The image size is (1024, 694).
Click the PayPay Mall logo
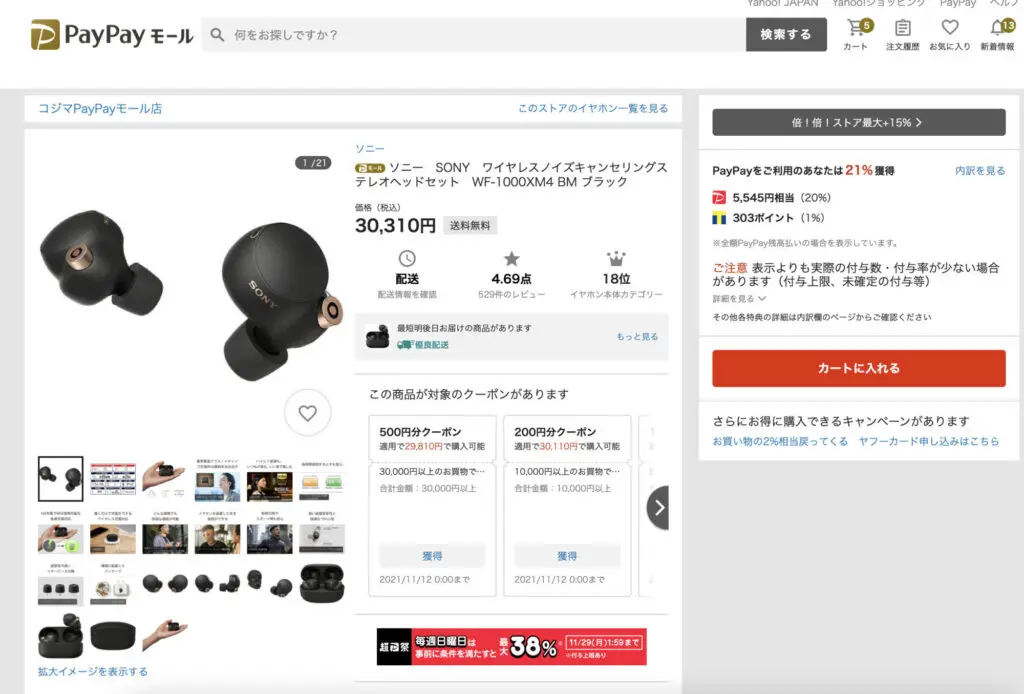pos(111,35)
